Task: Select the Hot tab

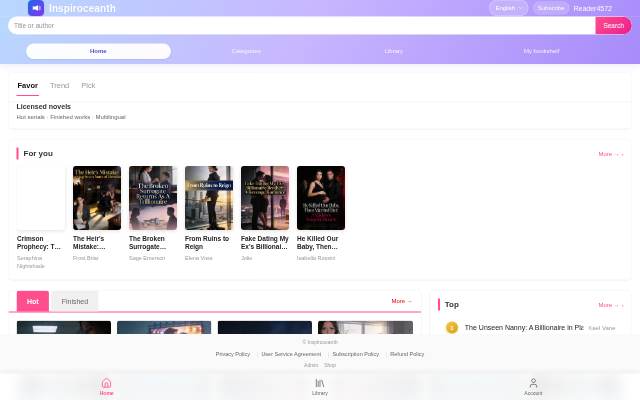Action: point(33,302)
